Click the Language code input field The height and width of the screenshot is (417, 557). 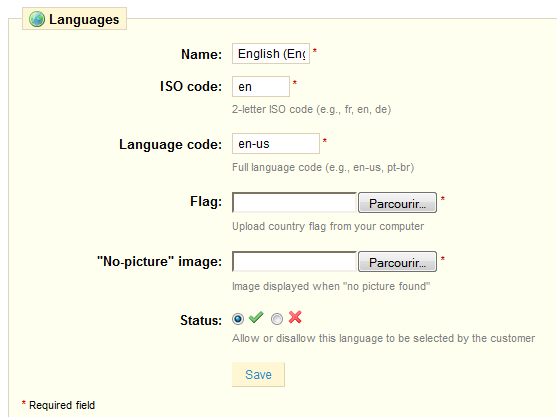pos(276,143)
